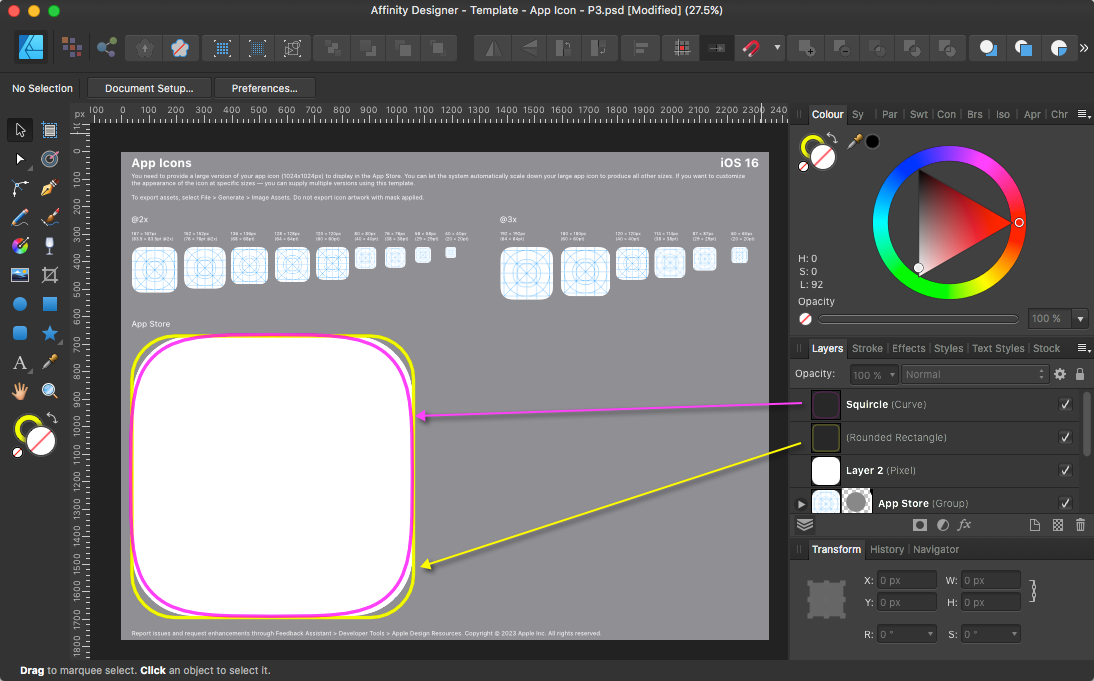Open the snapping magnet dropdown arrow
The image size is (1094, 681).
click(777, 48)
